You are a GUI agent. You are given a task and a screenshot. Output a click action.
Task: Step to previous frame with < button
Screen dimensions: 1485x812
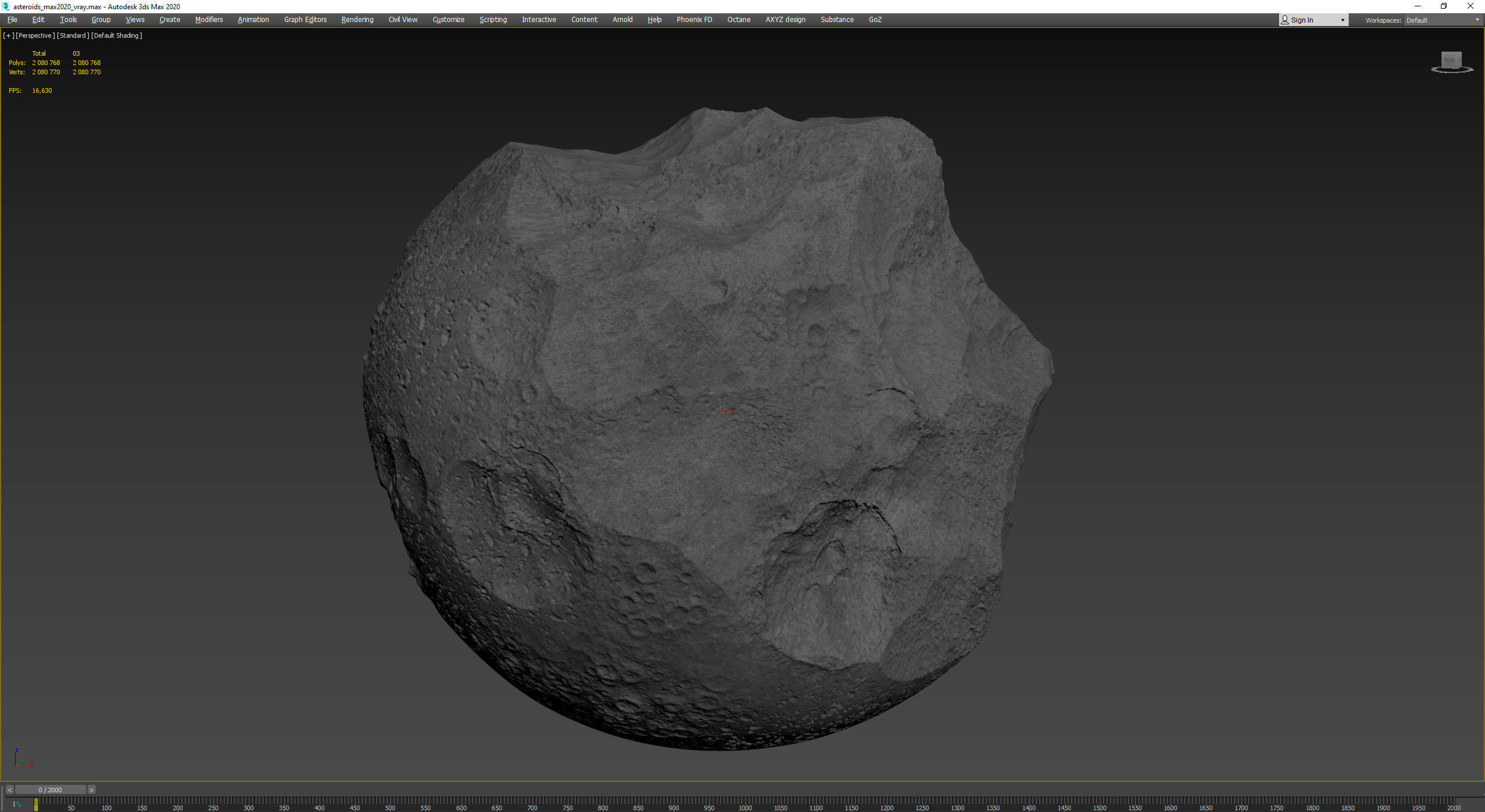click(9, 790)
